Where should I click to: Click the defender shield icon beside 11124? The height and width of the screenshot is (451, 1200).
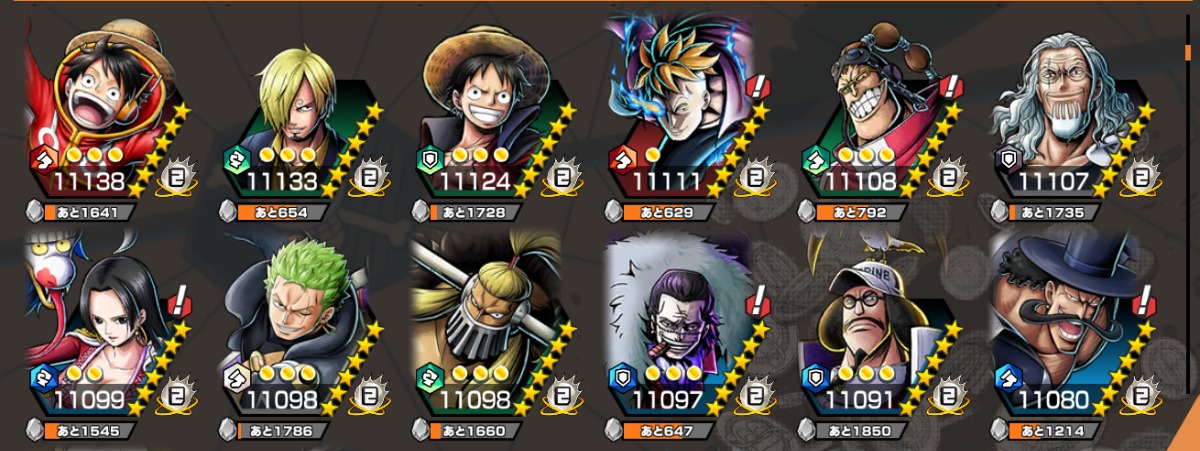[429, 158]
